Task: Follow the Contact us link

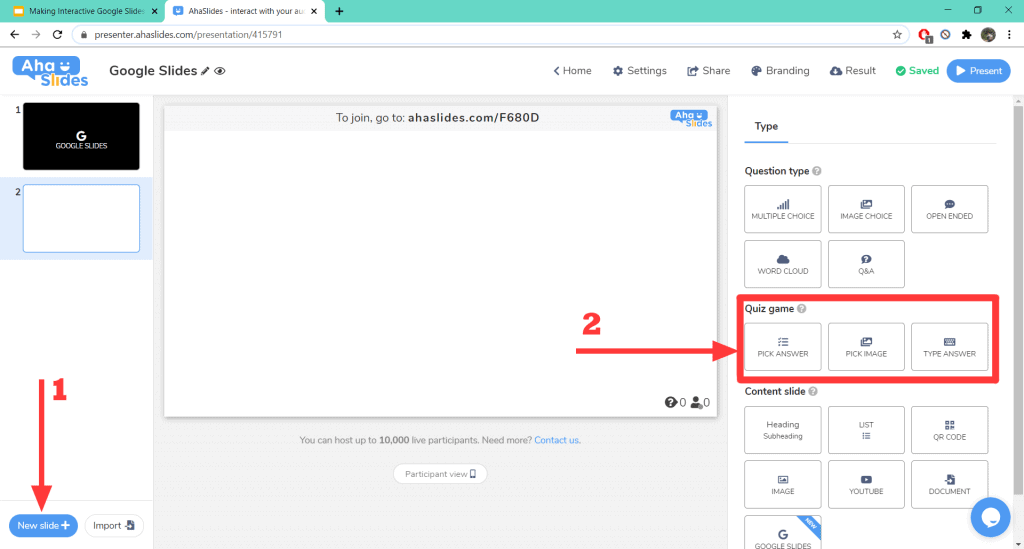Action: 556,440
